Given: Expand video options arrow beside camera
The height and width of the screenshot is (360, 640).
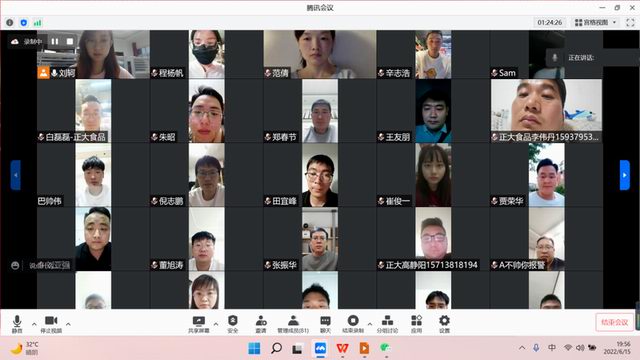Looking at the screenshot, I should [68, 324].
